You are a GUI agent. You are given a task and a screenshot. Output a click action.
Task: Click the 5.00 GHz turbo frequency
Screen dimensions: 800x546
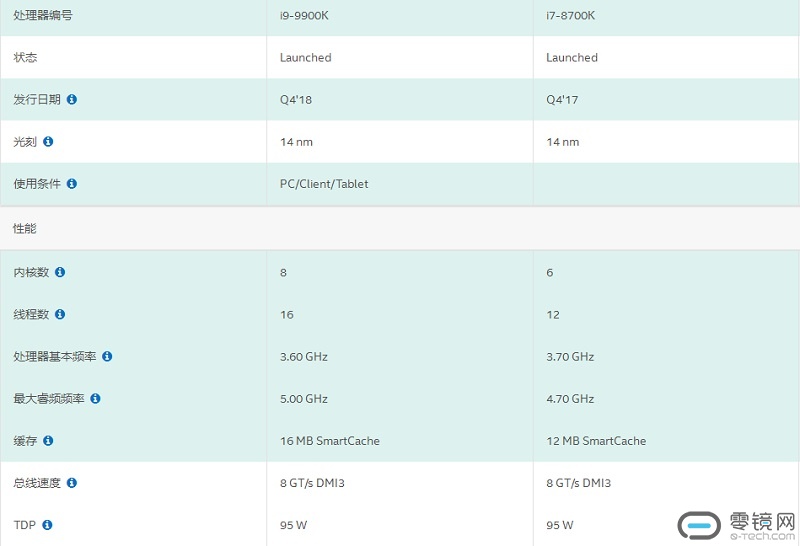click(304, 399)
